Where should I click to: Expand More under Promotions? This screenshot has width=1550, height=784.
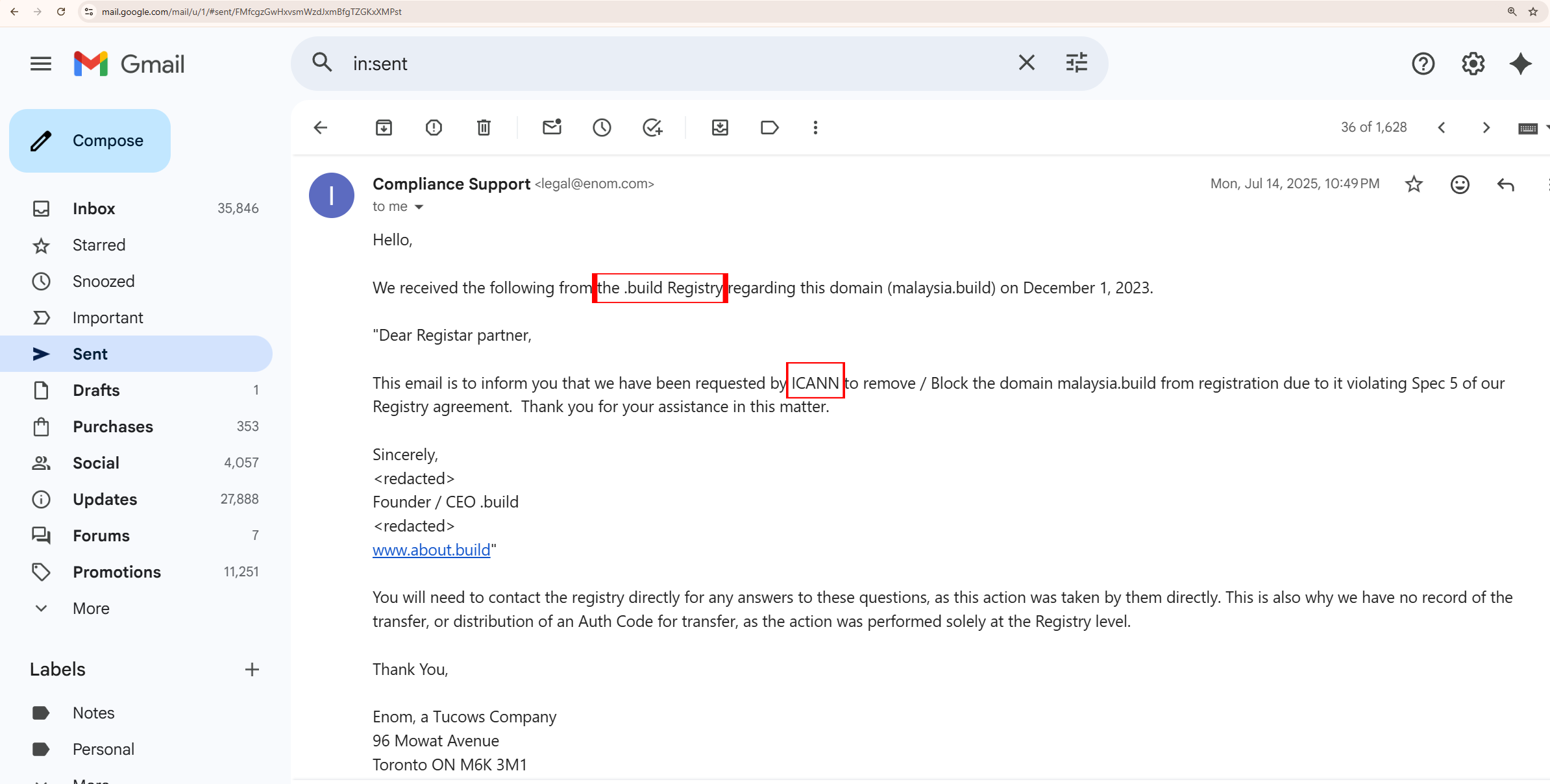click(136, 608)
